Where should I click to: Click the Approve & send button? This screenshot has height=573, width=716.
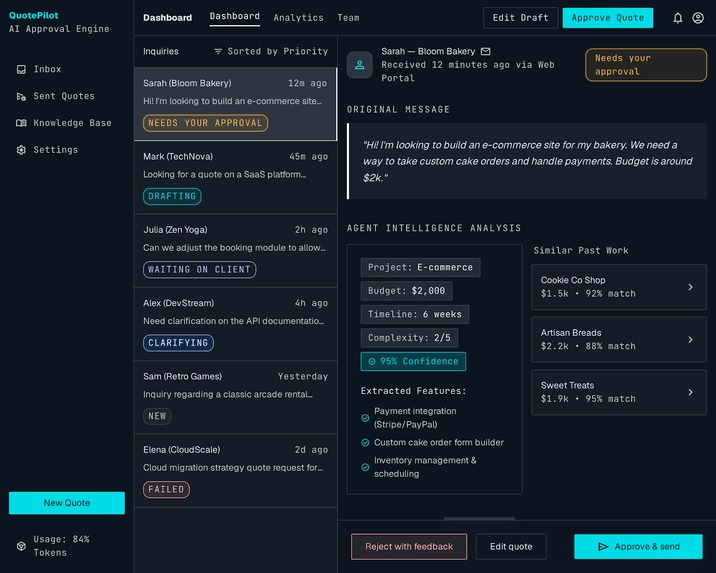point(638,547)
